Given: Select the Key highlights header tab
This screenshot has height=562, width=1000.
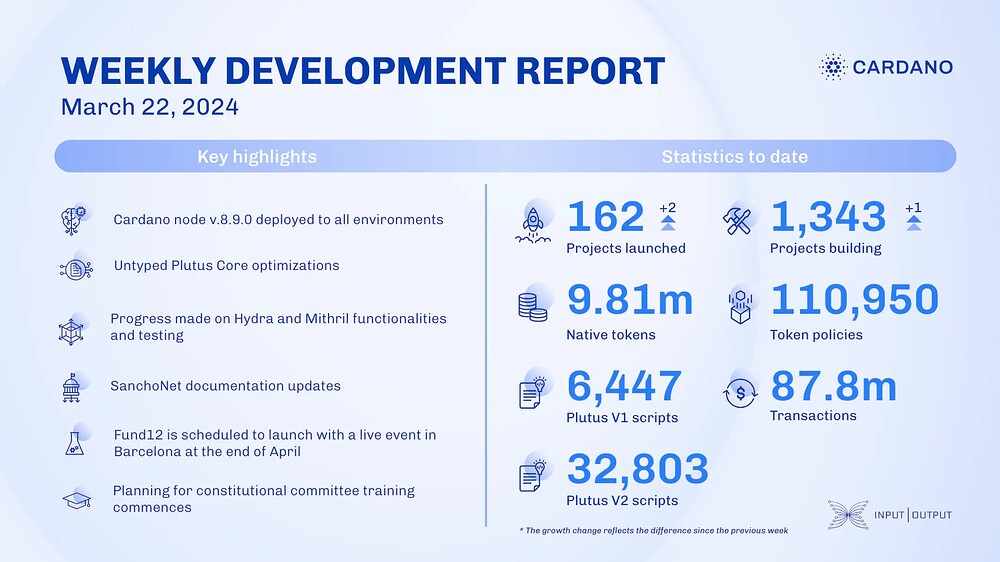Looking at the screenshot, I should (257, 157).
